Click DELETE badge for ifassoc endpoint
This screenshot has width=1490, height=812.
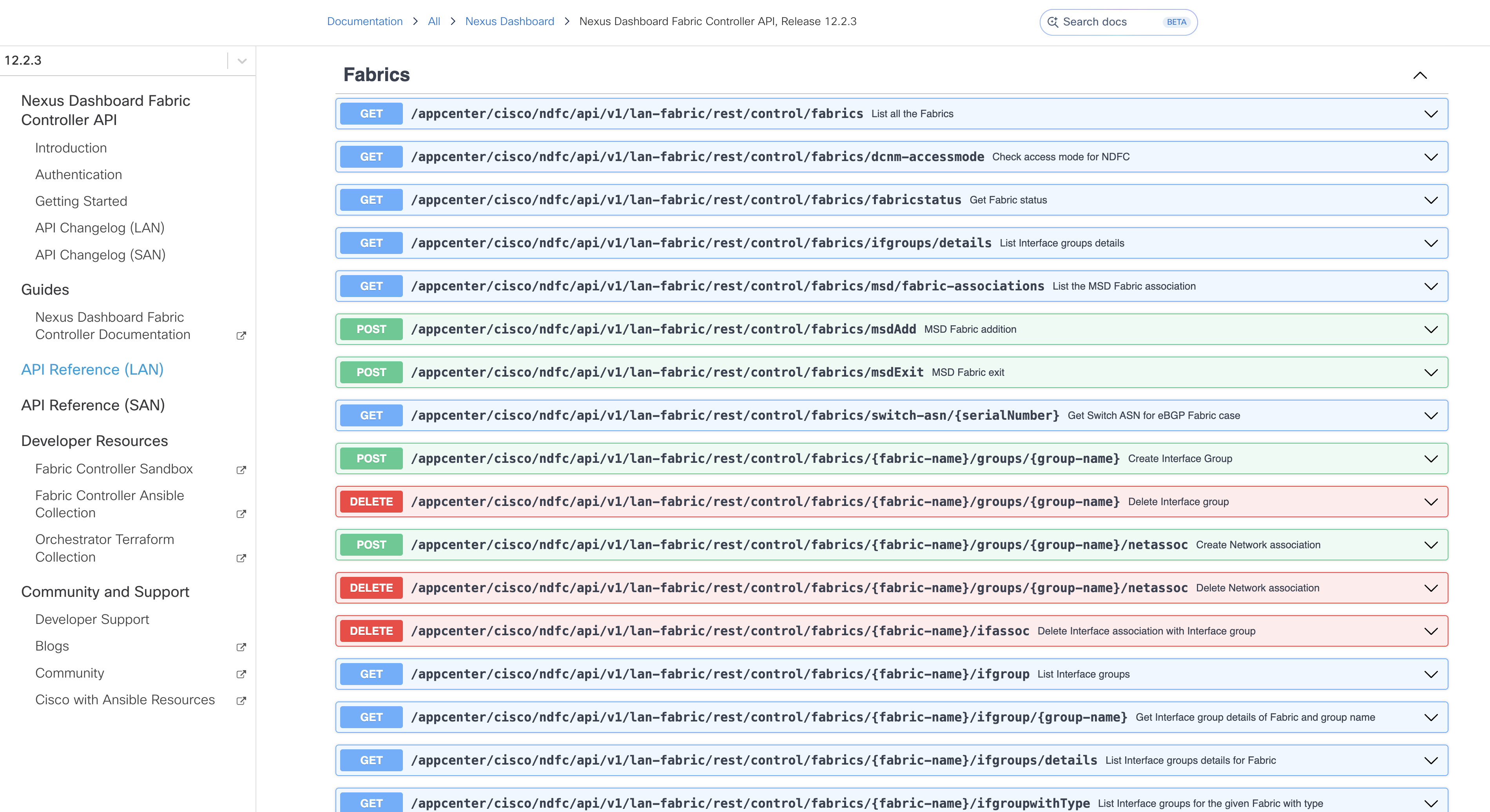pyautogui.click(x=372, y=631)
